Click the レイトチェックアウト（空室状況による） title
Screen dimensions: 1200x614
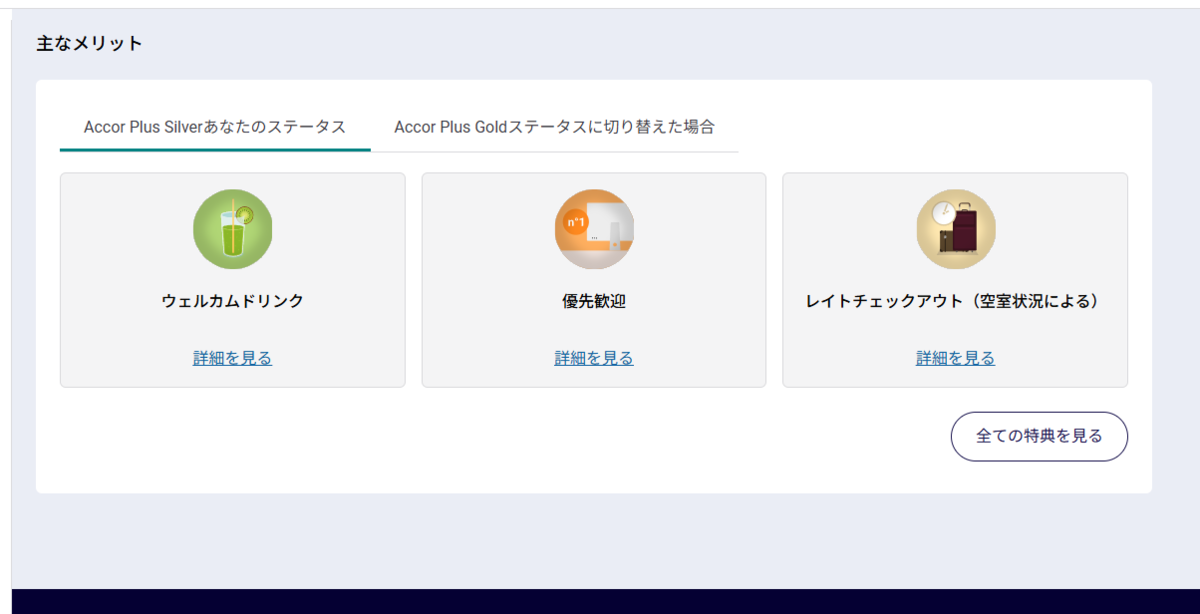955,301
